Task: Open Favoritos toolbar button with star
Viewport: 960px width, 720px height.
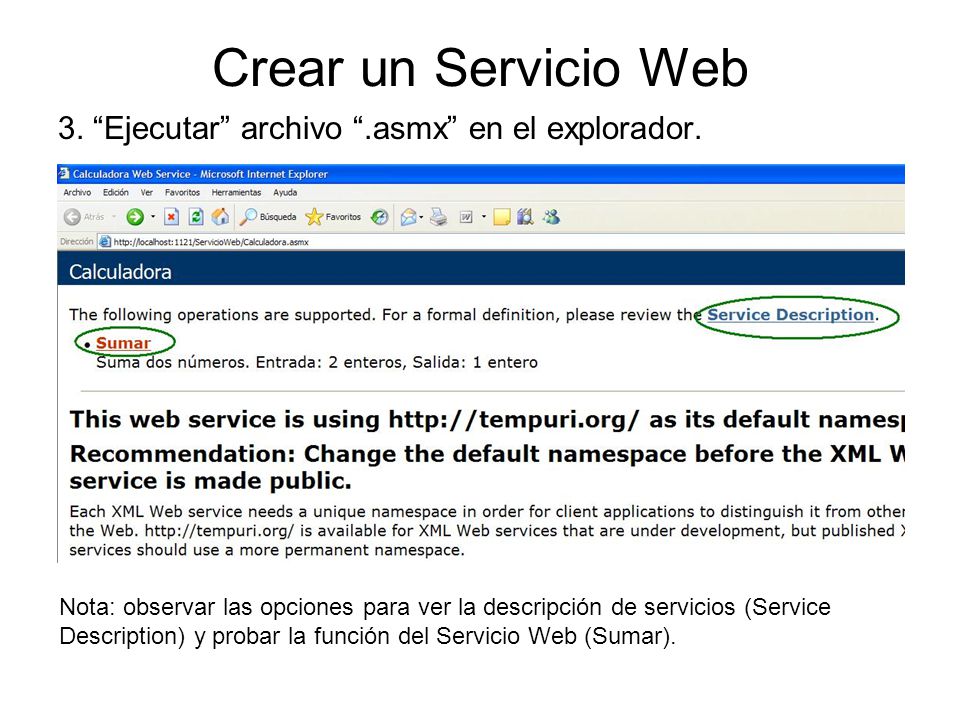Action: click(333, 217)
